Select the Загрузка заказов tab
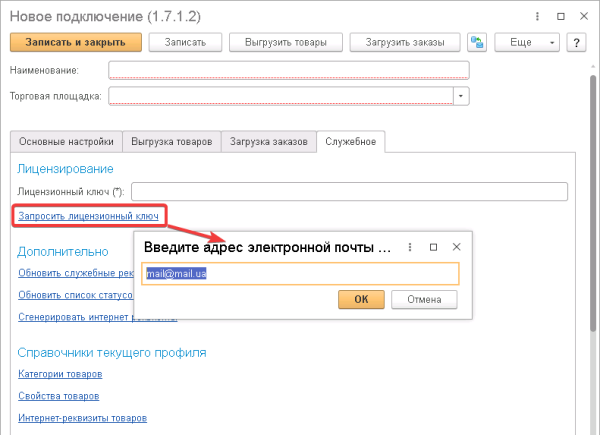The width and height of the screenshot is (600, 435). coord(267,142)
